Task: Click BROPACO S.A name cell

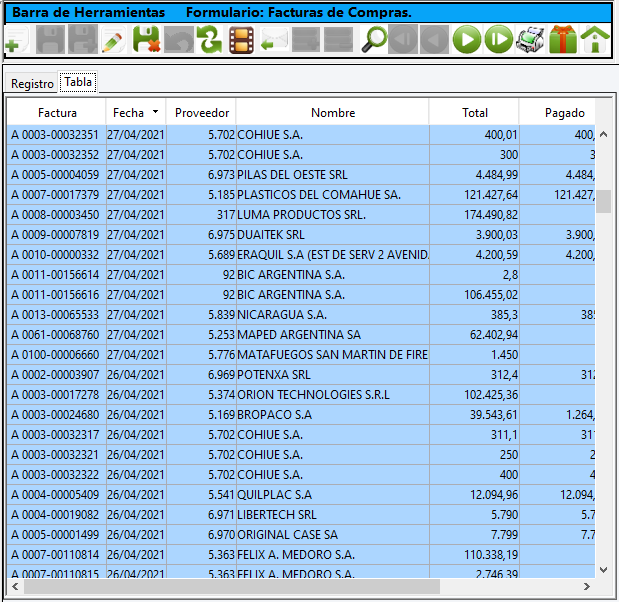Action: (x=333, y=415)
